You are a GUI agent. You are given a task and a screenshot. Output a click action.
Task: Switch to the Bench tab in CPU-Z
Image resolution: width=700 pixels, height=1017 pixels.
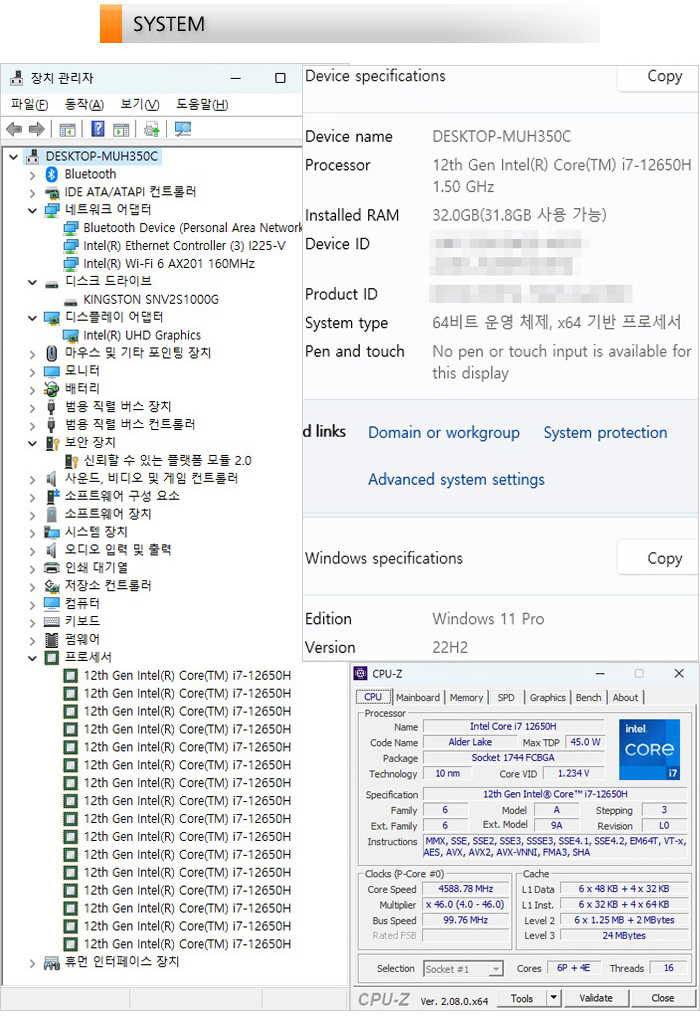coord(588,698)
